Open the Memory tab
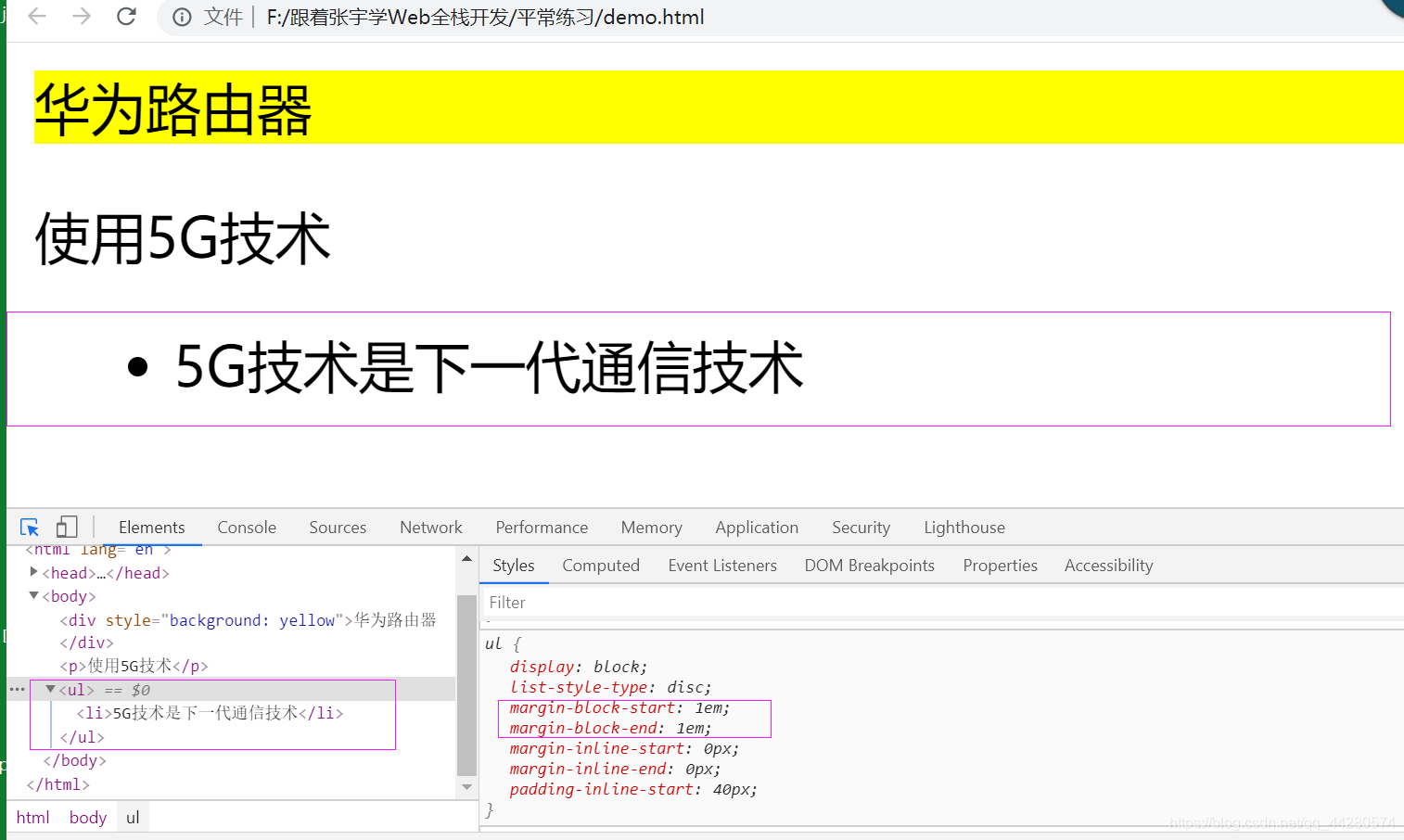This screenshot has height=840, width=1404. [x=651, y=527]
